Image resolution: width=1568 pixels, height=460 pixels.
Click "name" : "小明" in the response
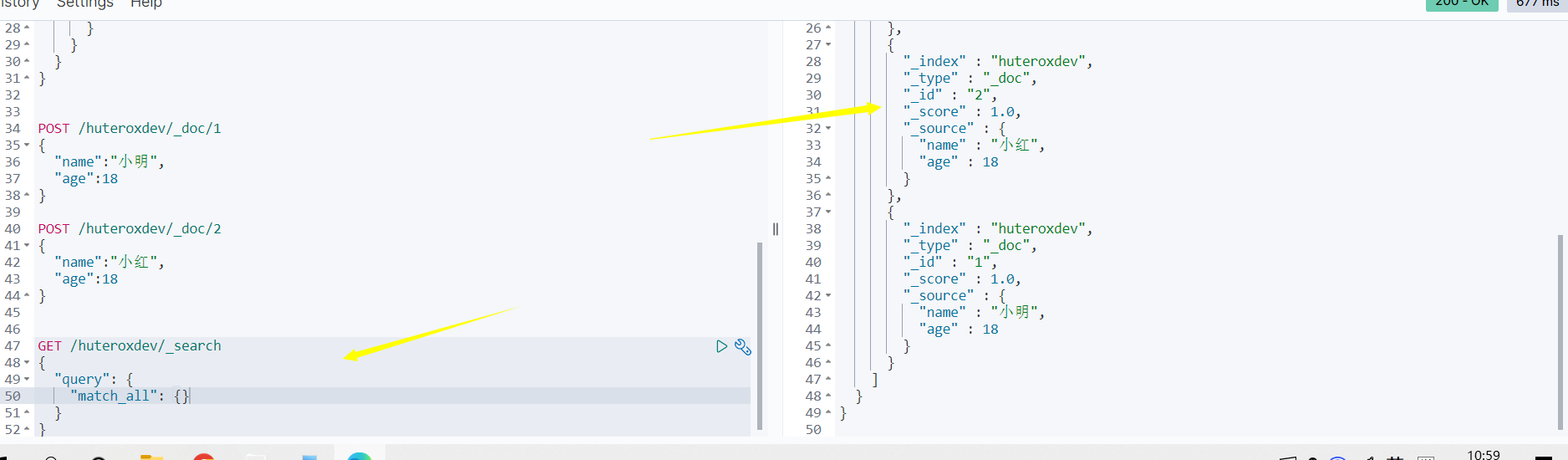pyautogui.click(x=982, y=313)
